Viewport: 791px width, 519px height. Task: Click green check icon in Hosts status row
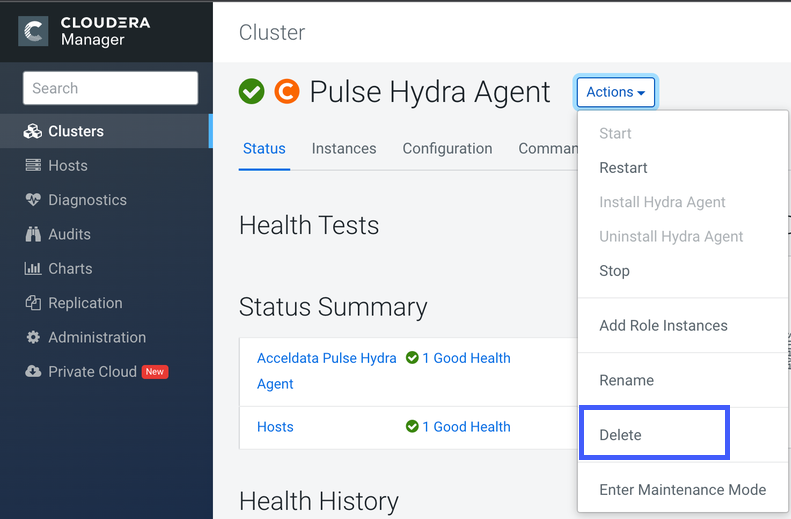(412, 426)
